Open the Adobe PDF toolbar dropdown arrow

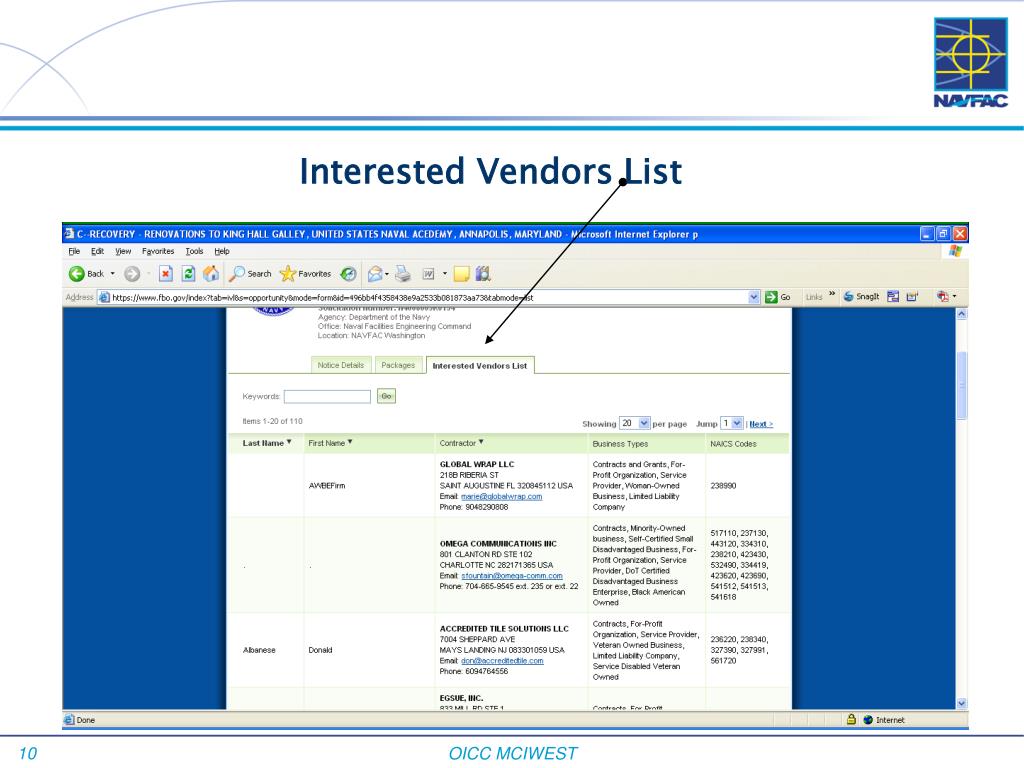955,296
